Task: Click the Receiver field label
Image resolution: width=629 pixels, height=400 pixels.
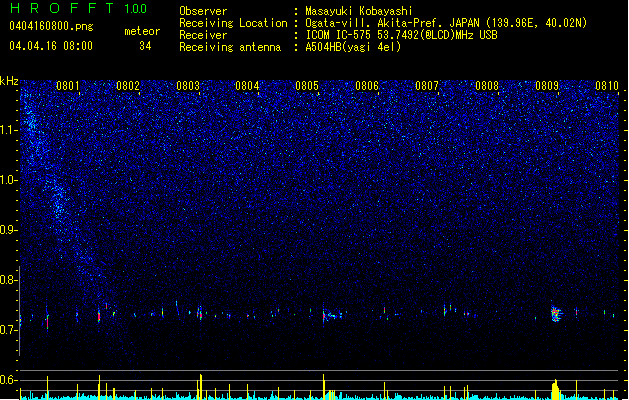Action: [x=203, y=35]
